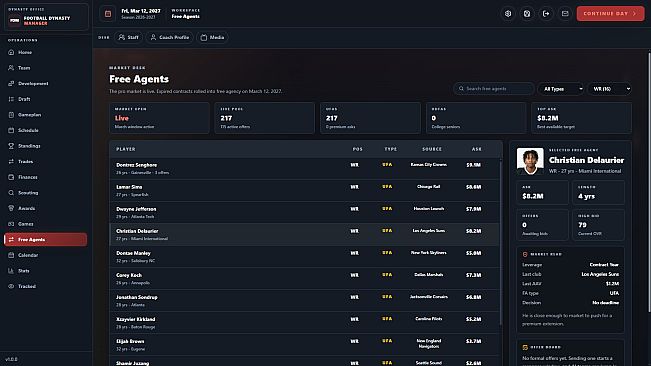This screenshot has height=366, width=651.
Task: Sort table by Type column header
Action: (x=391, y=149)
